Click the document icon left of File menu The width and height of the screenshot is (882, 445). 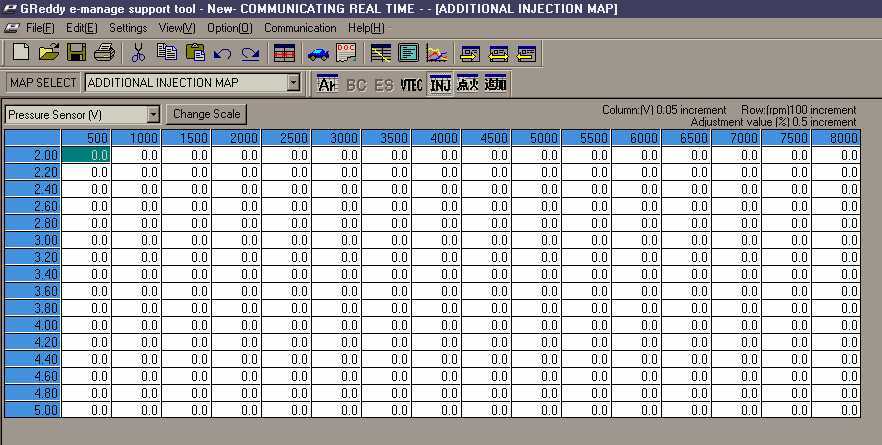pos(11,28)
